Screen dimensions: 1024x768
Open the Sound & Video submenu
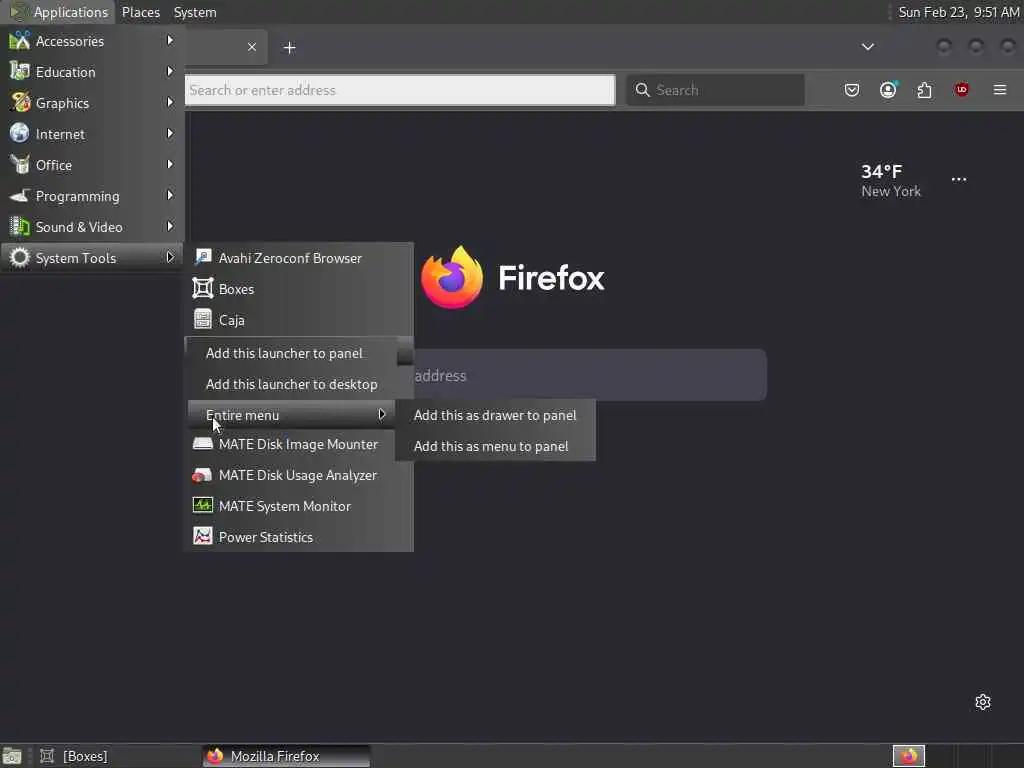pyautogui.click(x=92, y=227)
